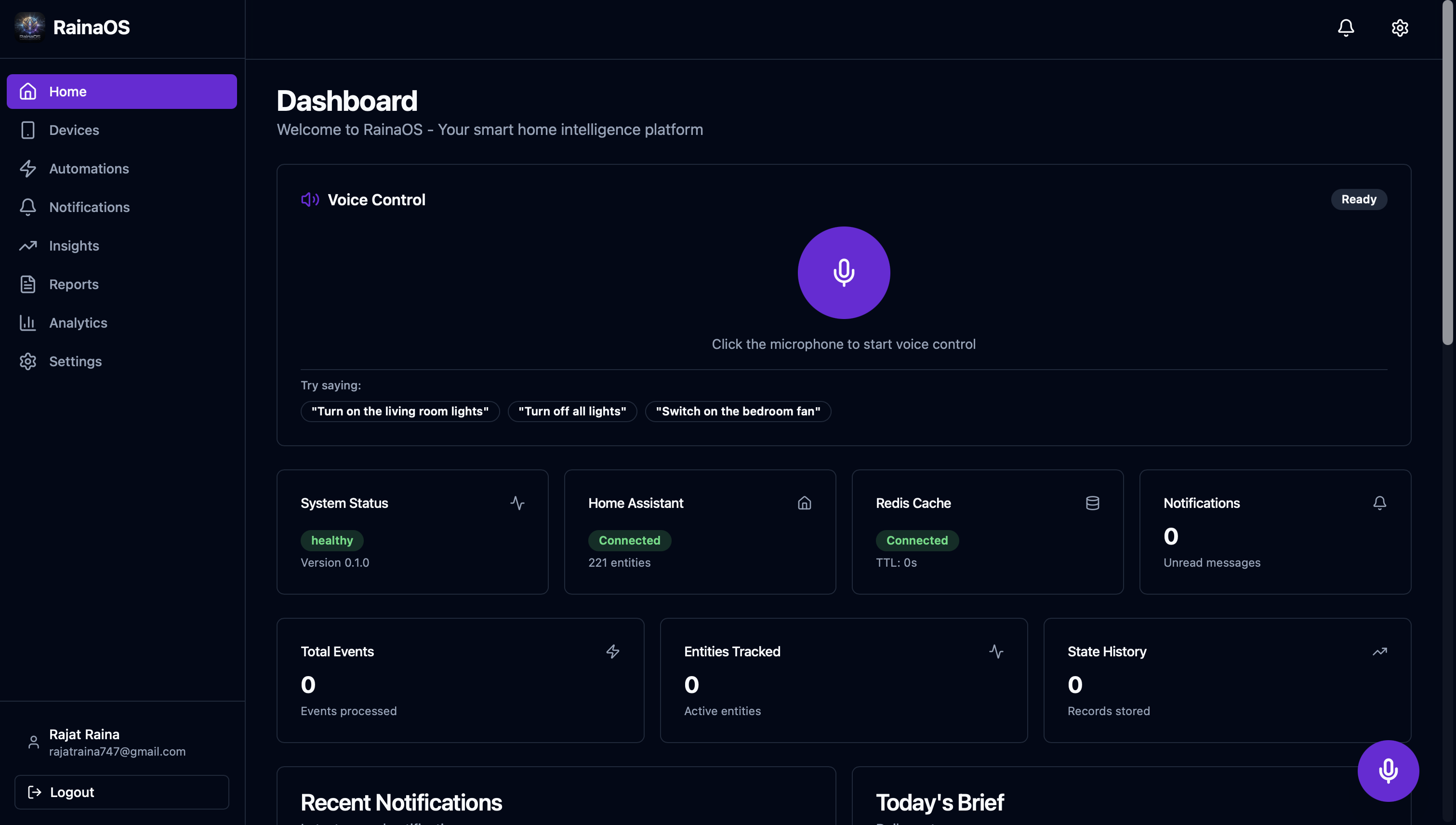Open Analytics with the bar chart icon
This screenshot has height=825, width=1456.
pyautogui.click(x=28, y=322)
